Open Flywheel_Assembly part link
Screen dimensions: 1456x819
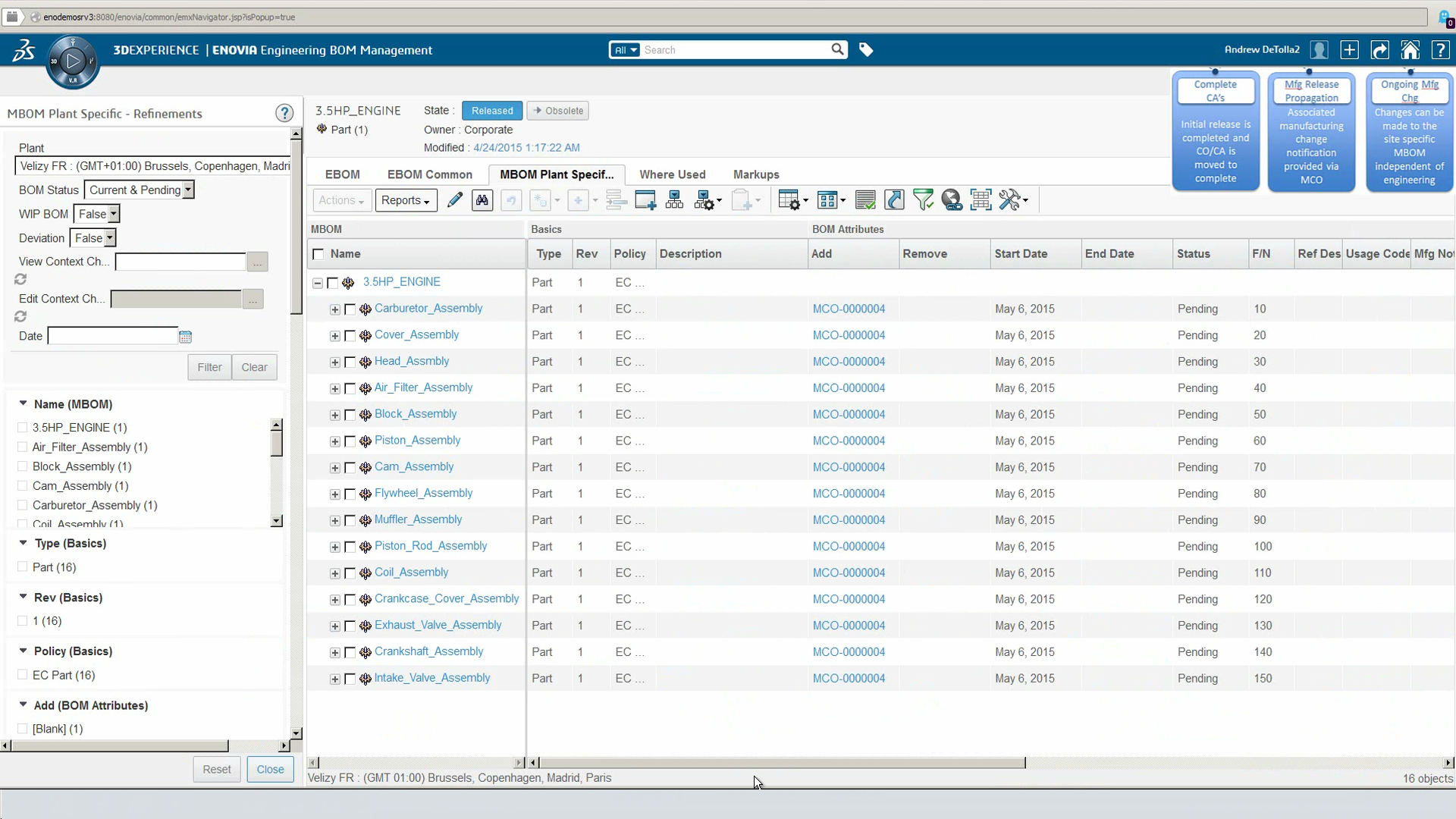[x=423, y=493]
